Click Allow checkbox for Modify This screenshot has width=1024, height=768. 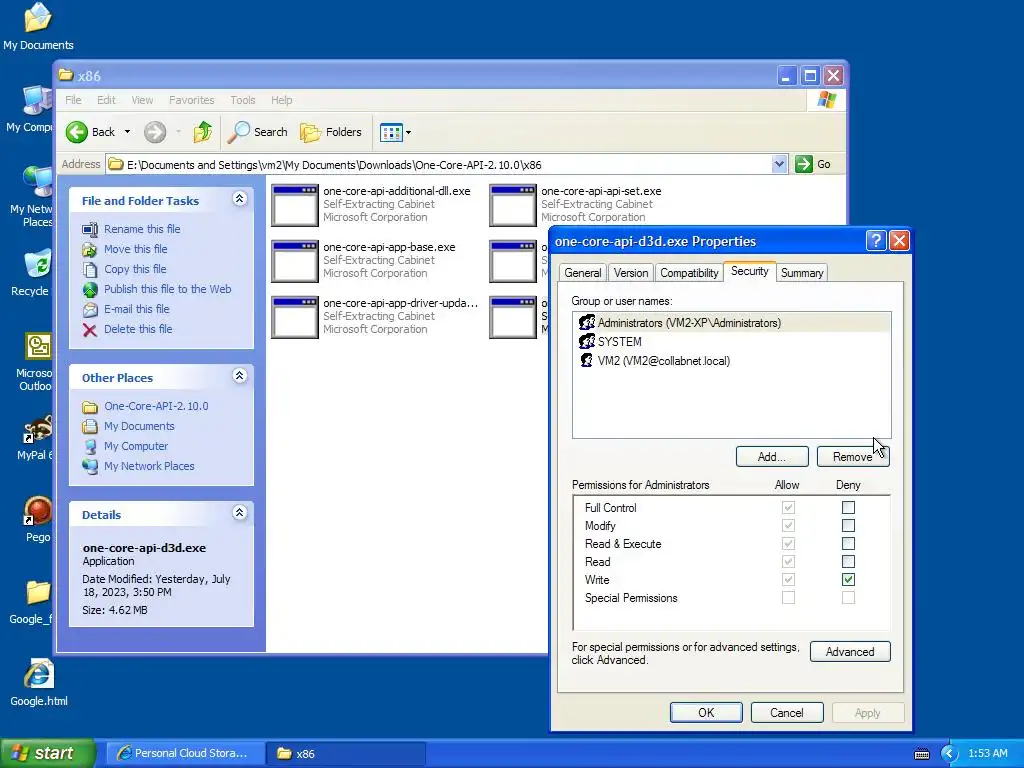click(x=788, y=526)
